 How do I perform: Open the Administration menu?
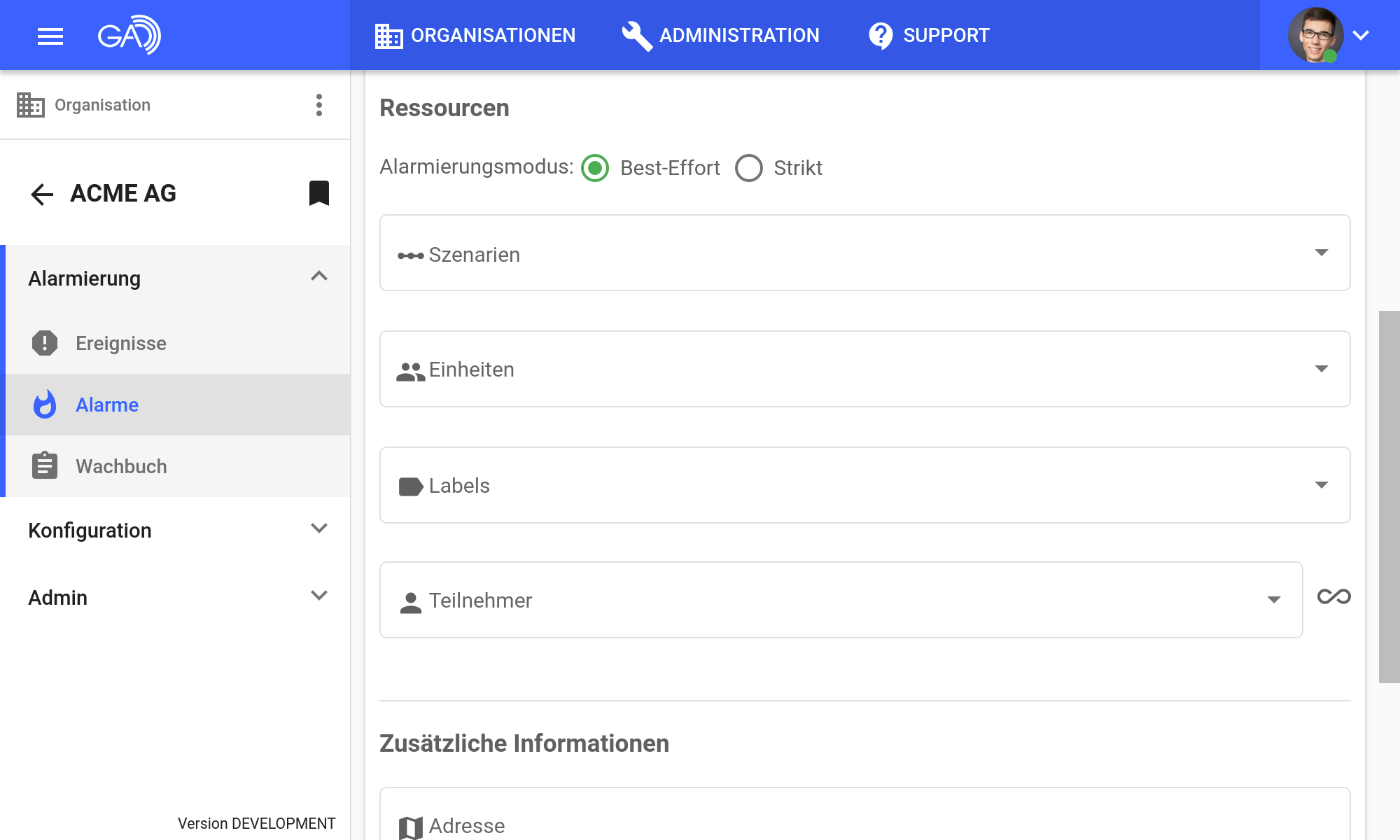[720, 36]
